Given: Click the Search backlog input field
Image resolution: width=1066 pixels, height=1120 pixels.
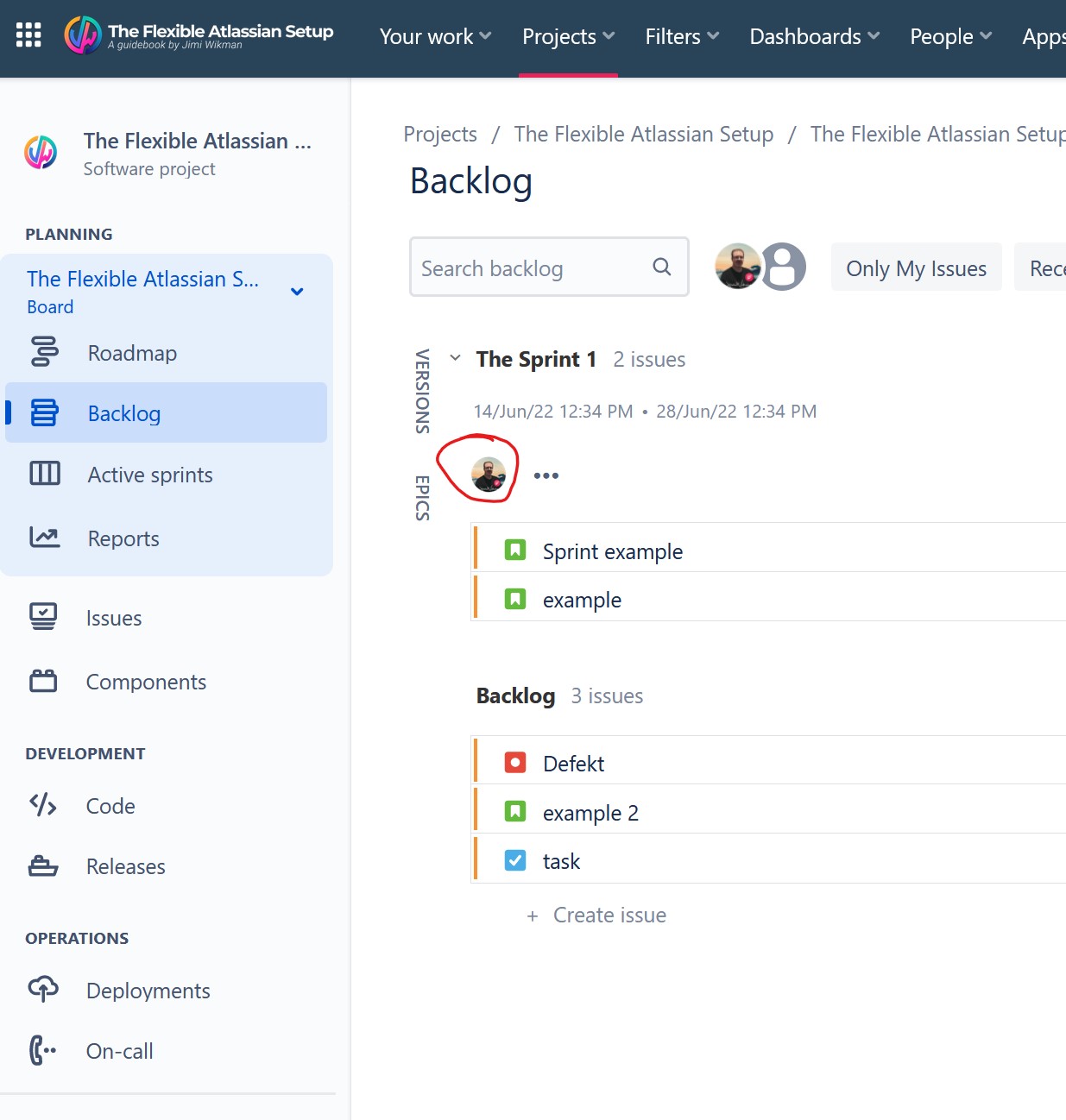Looking at the screenshot, I should coord(549,267).
